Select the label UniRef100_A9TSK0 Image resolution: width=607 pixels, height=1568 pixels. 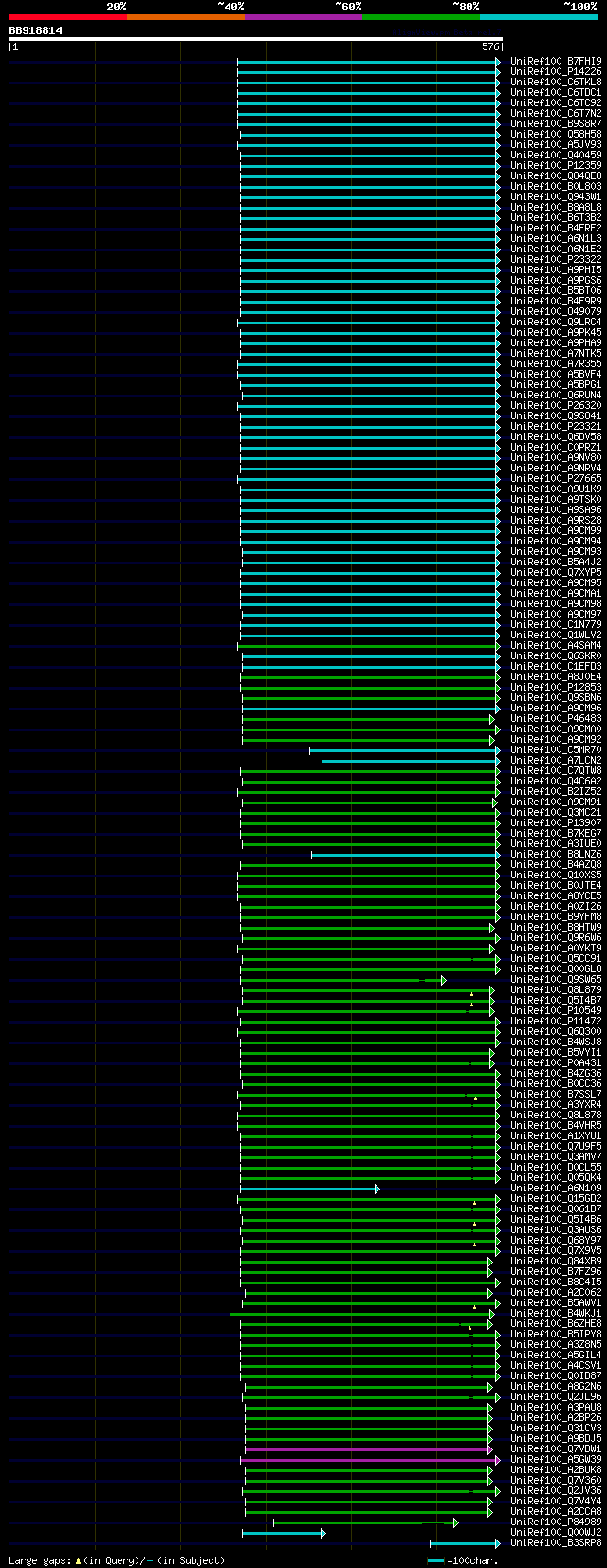[556, 499]
